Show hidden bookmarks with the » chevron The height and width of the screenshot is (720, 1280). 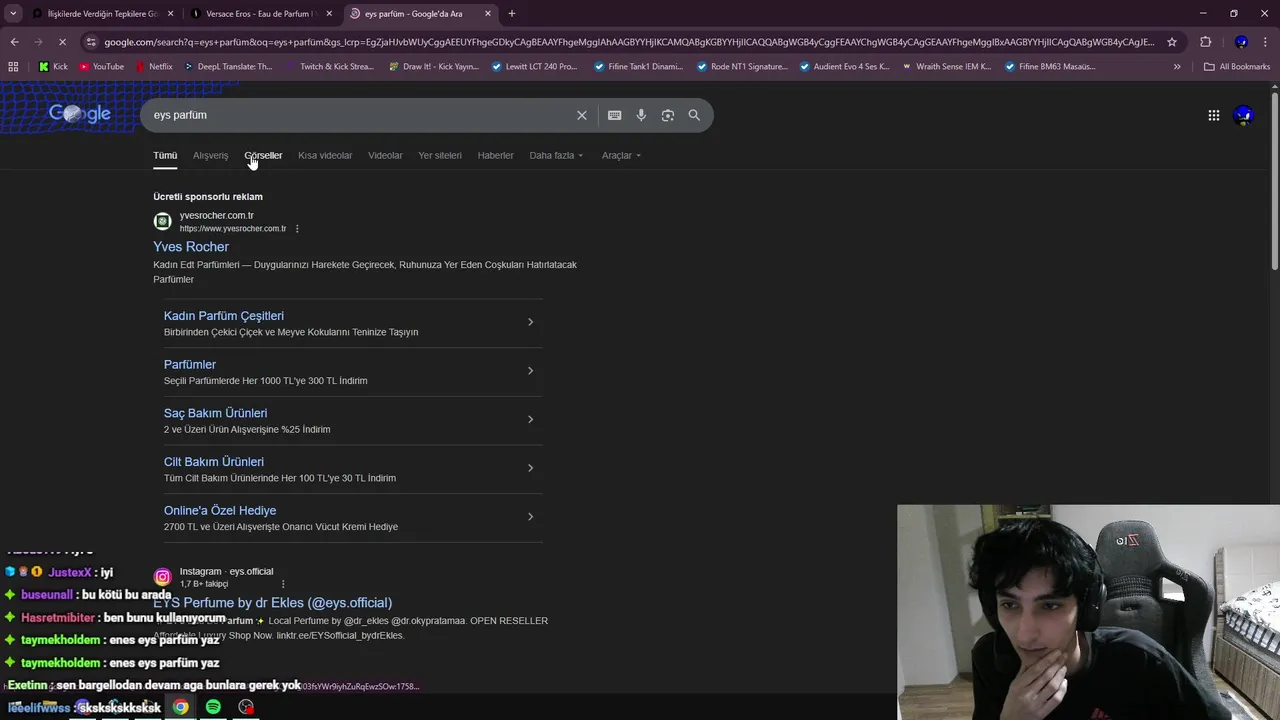1177,67
